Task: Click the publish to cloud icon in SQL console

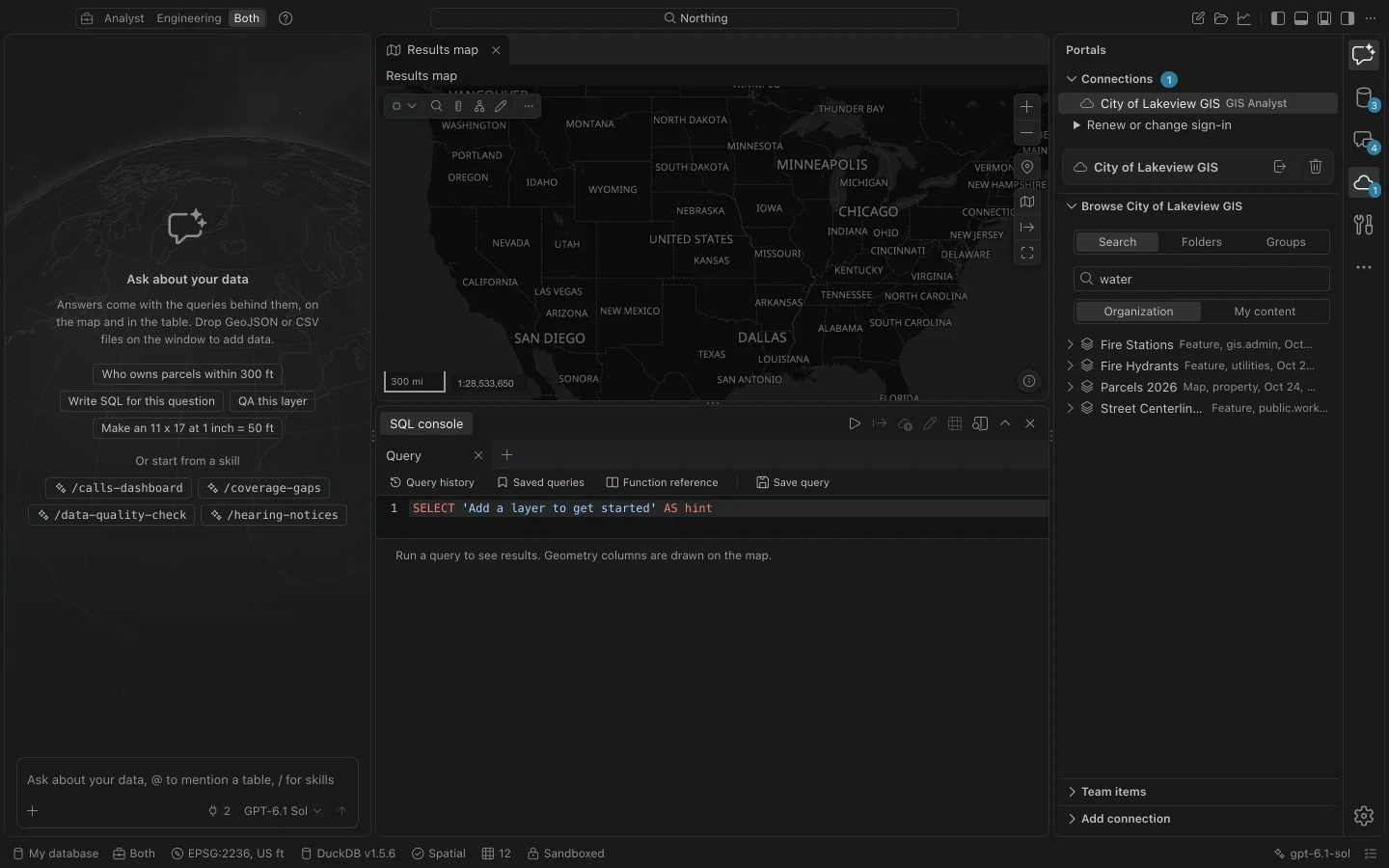Action: [905, 423]
